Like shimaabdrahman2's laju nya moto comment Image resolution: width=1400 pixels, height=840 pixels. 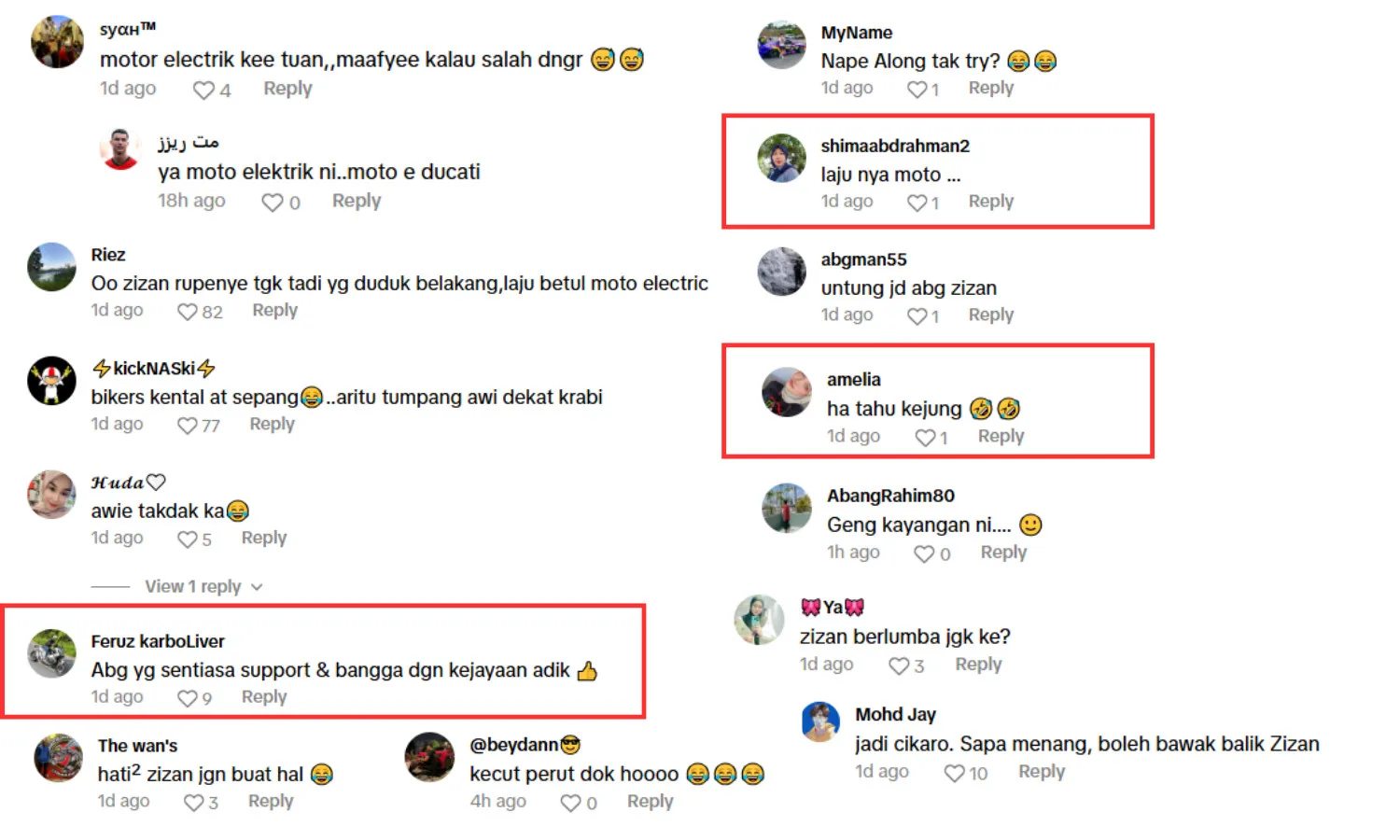pyautogui.click(x=917, y=203)
